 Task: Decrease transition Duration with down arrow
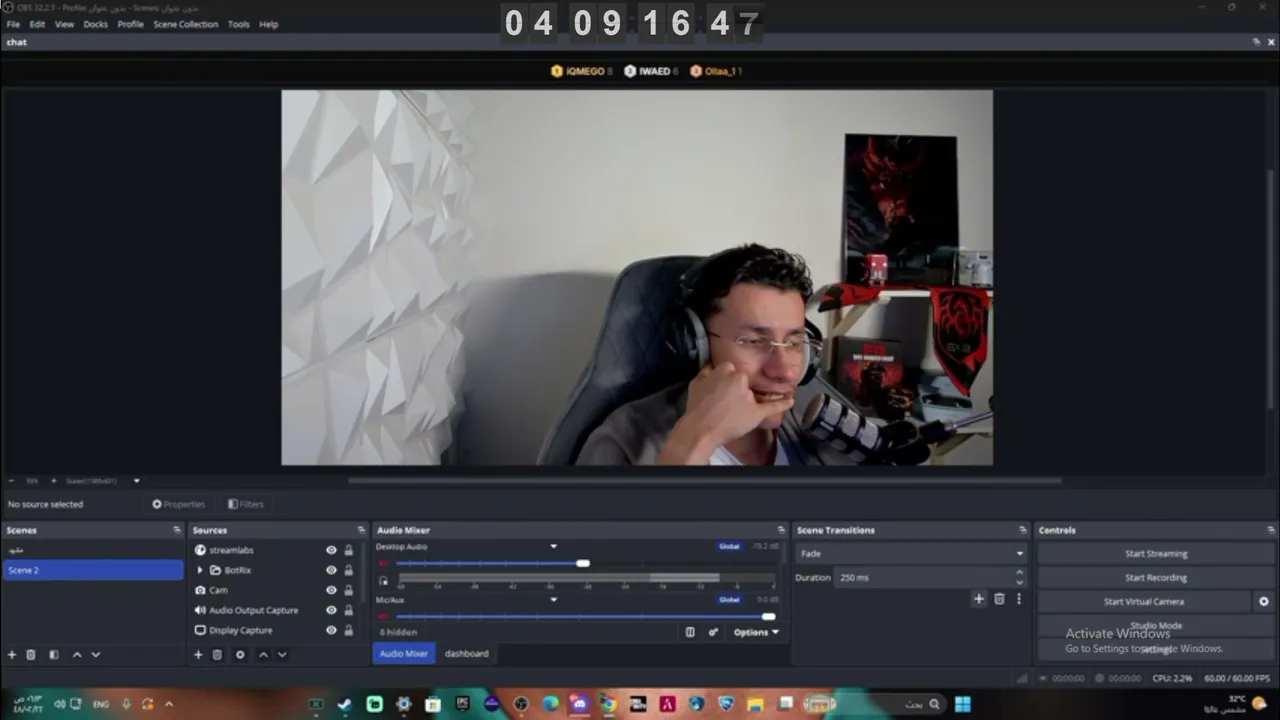click(x=1019, y=582)
